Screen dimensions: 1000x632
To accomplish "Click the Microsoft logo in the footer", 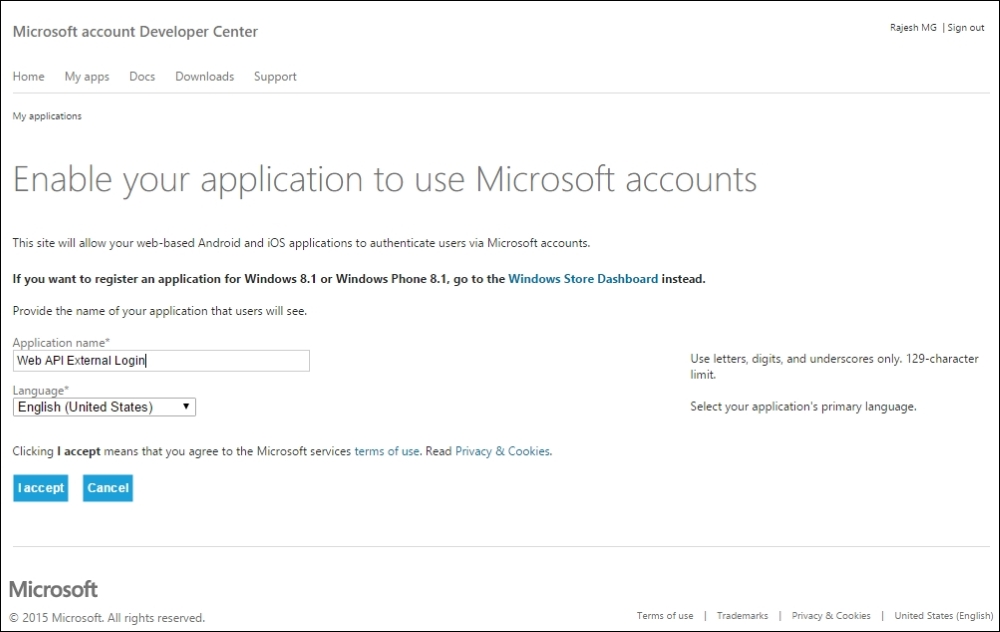I will coord(54,589).
